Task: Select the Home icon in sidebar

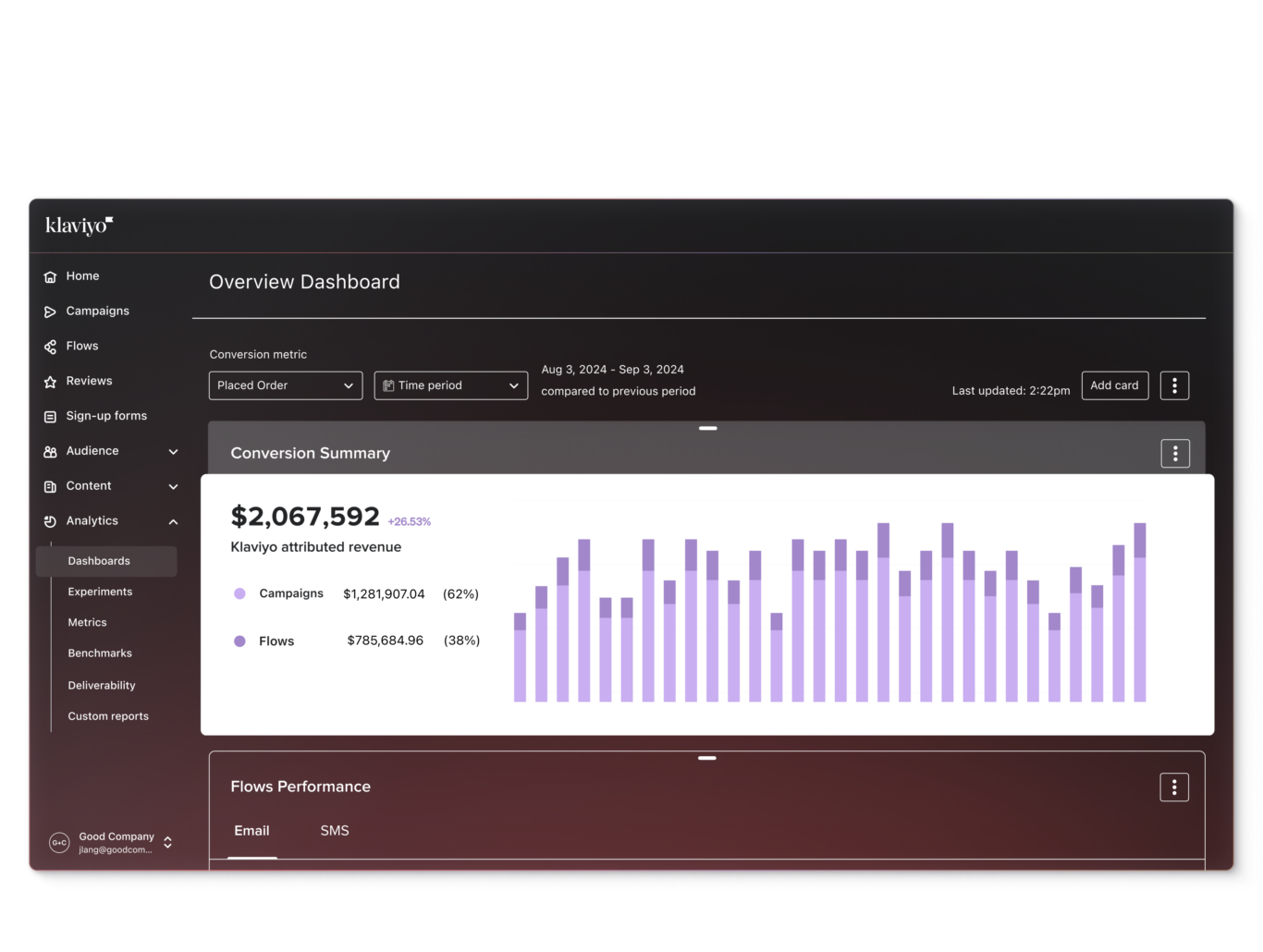Action: pyautogui.click(x=49, y=275)
